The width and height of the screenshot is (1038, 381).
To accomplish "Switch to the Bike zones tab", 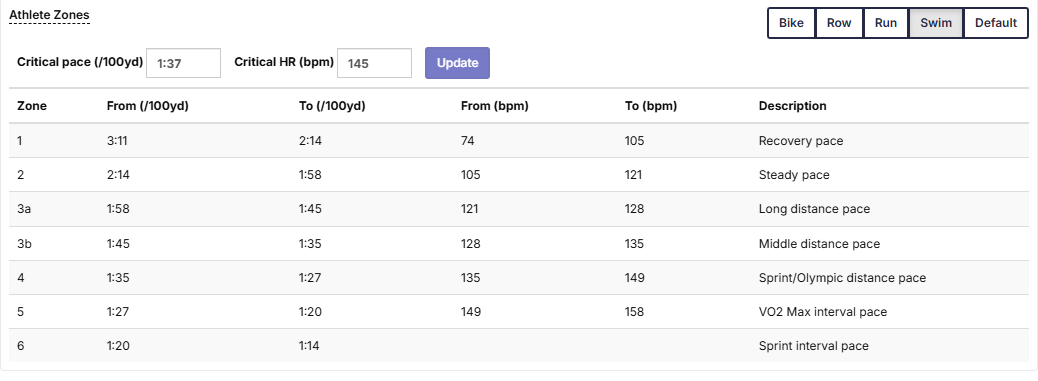I will pos(791,23).
